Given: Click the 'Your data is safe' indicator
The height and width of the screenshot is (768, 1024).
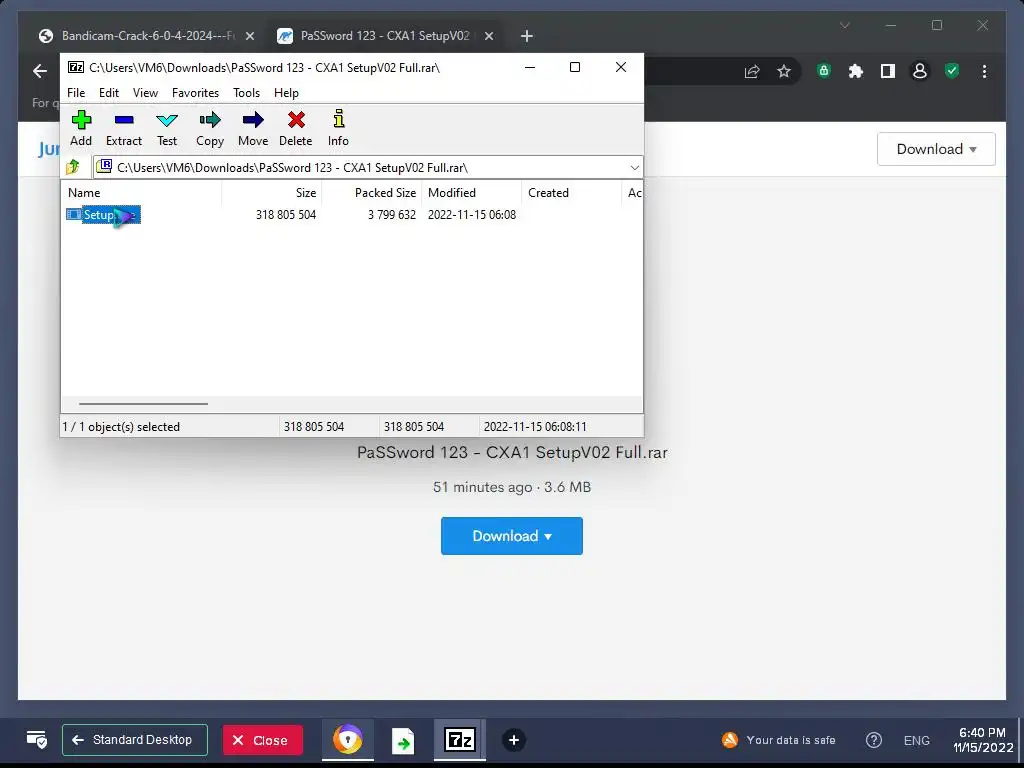Looking at the screenshot, I should [x=778, y=740].
